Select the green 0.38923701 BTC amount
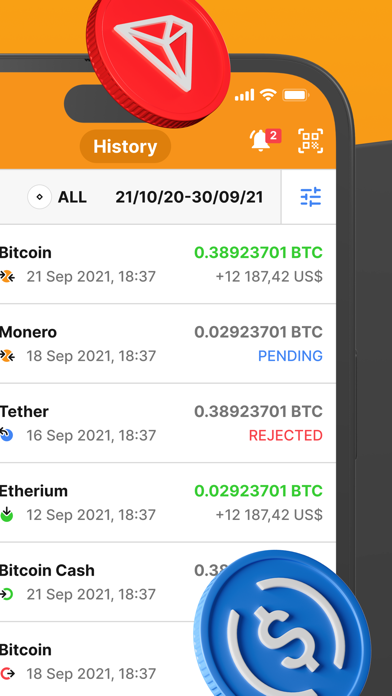The image size is (392, 696). (x=258, y=253)
